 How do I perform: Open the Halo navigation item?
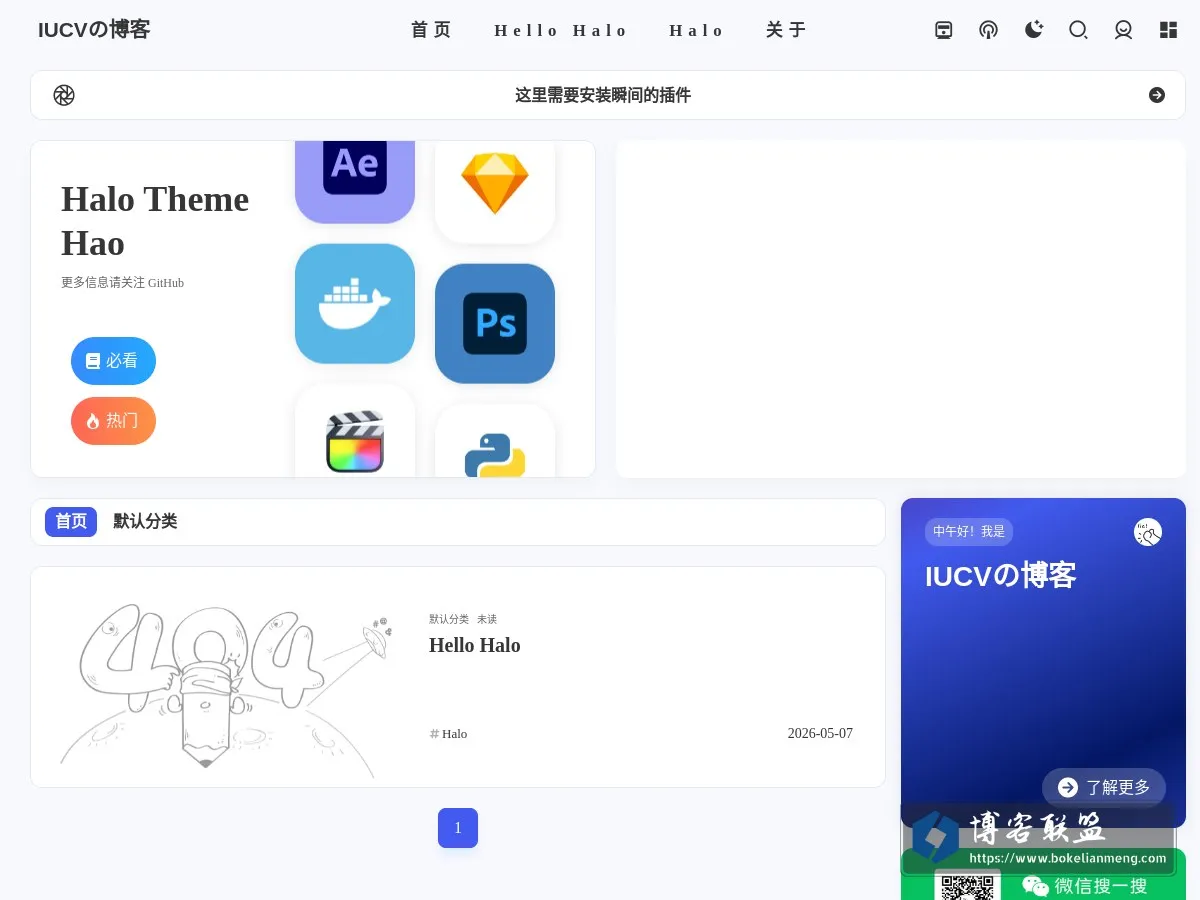697,30
